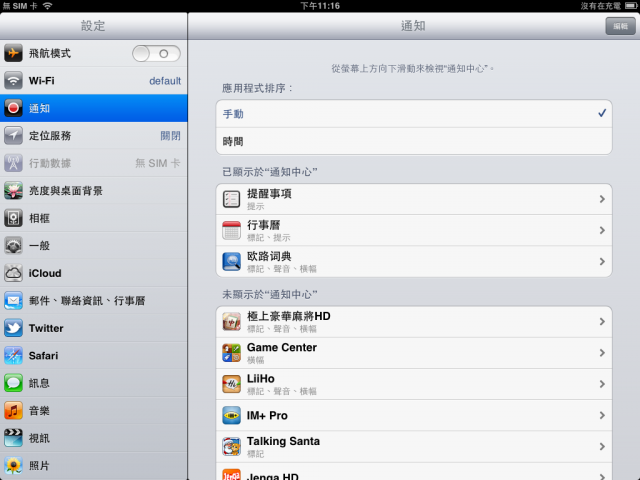Open the Wi-Fi settings label

point(41,81)
